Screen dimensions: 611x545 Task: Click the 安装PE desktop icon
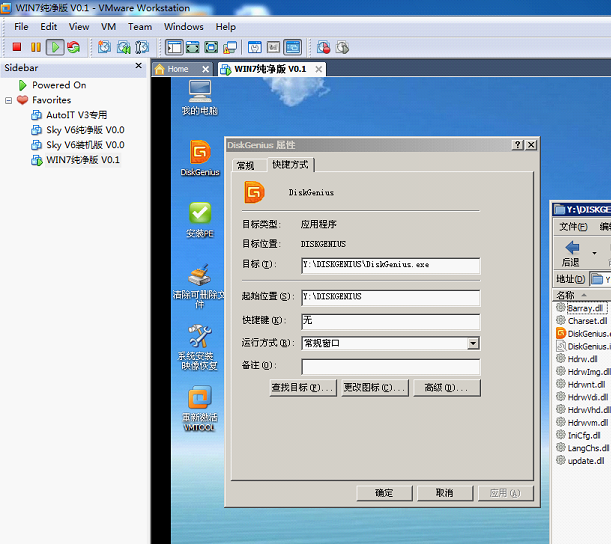click(x=200, y=220)
